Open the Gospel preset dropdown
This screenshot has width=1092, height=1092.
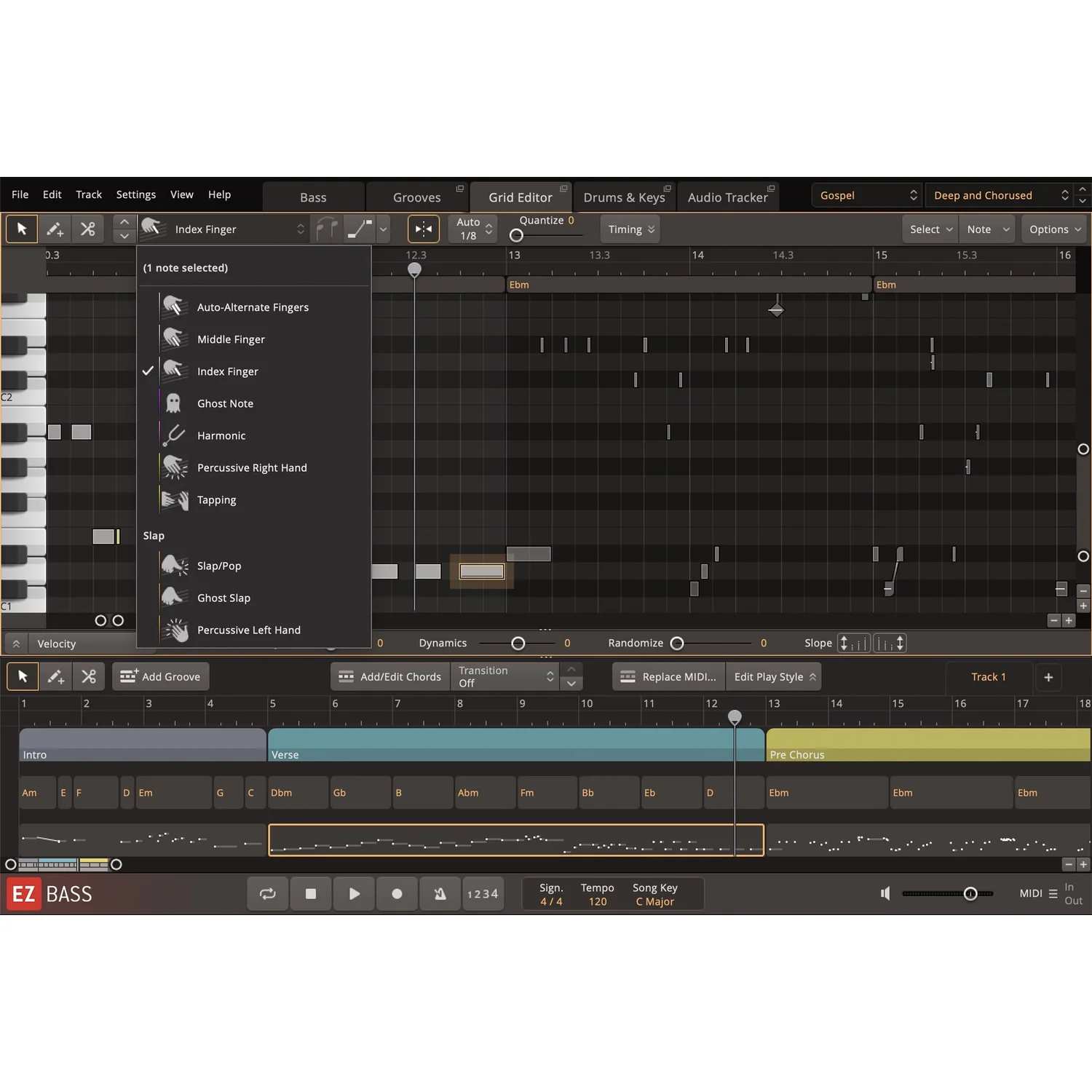[867, 195]
